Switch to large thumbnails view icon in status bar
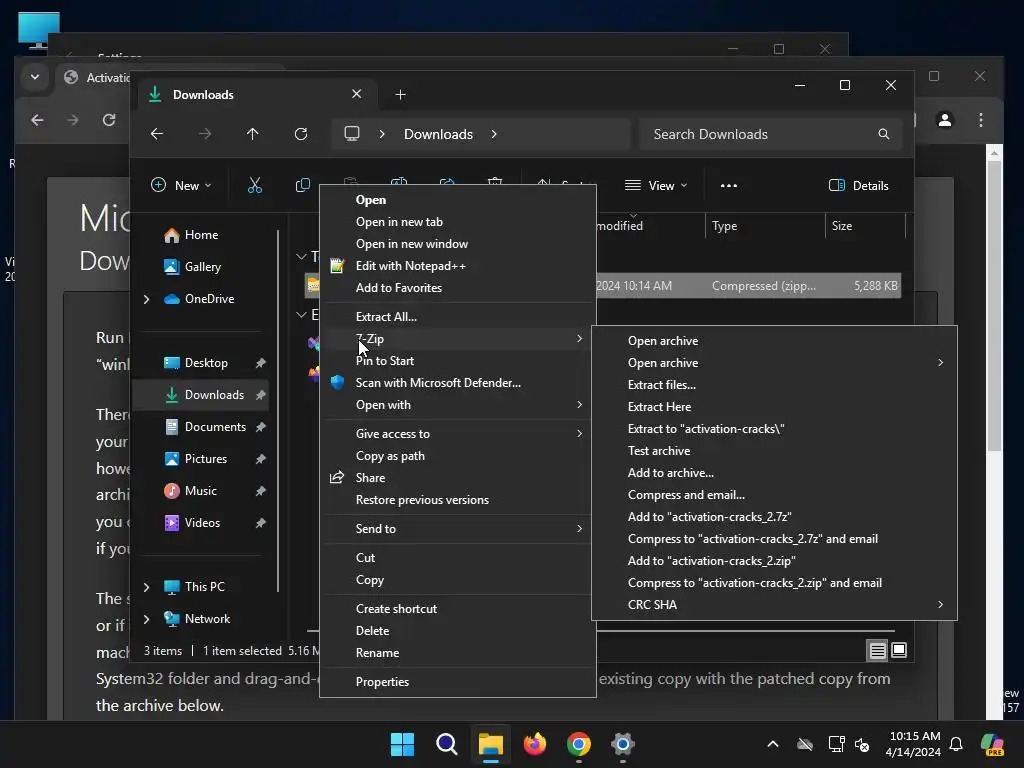Image resolution: width=1024 pixels, height=768 pixels. click(899, 650)
